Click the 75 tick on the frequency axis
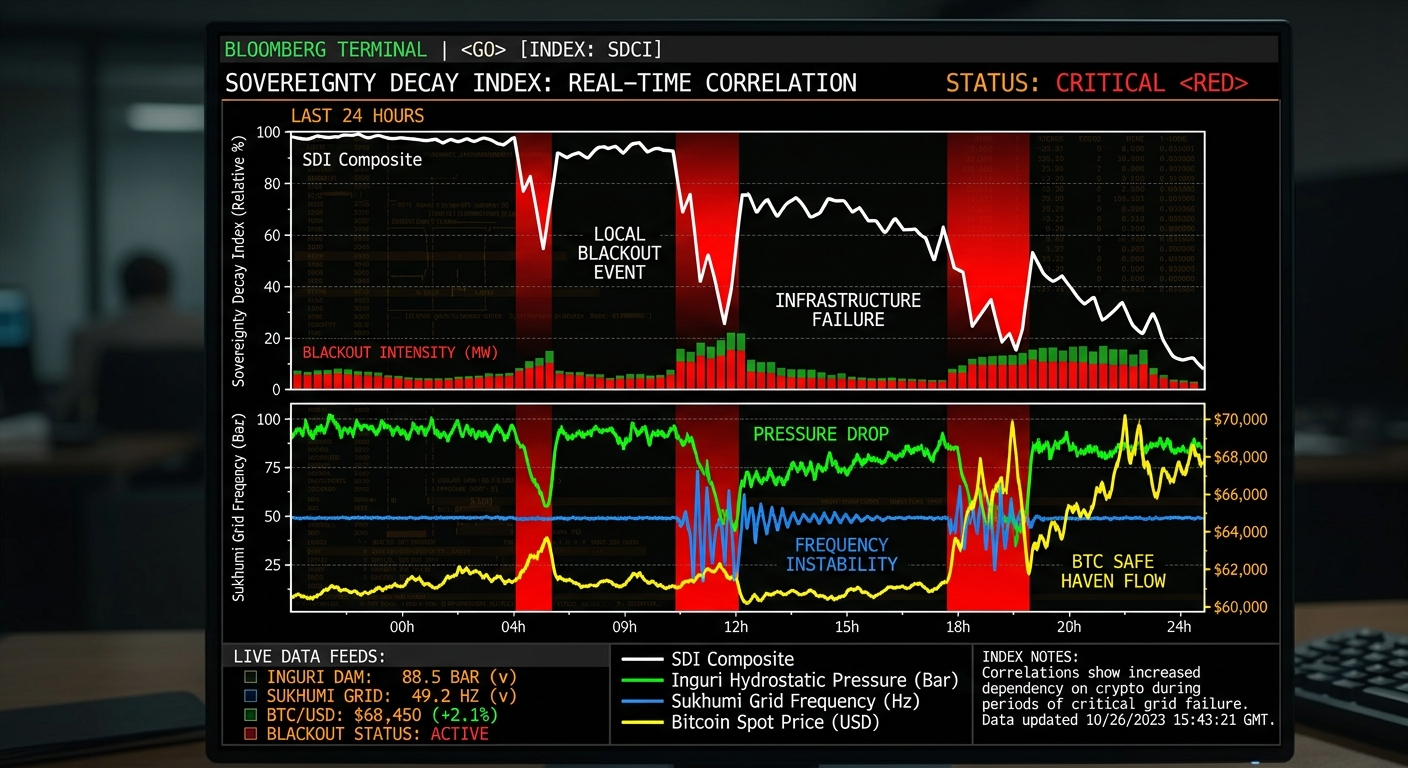The width and height of the screenshot is (1408, 768). (271, 467)
